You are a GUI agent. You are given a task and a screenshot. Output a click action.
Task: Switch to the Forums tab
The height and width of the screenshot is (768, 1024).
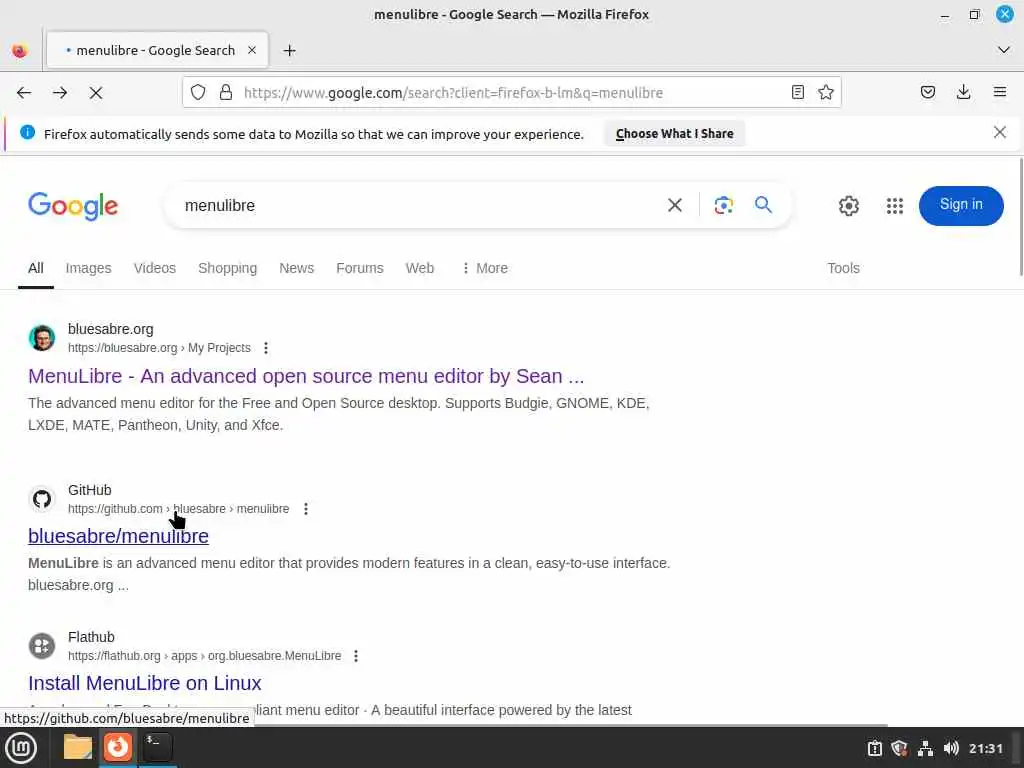click(x=360, y=268)
